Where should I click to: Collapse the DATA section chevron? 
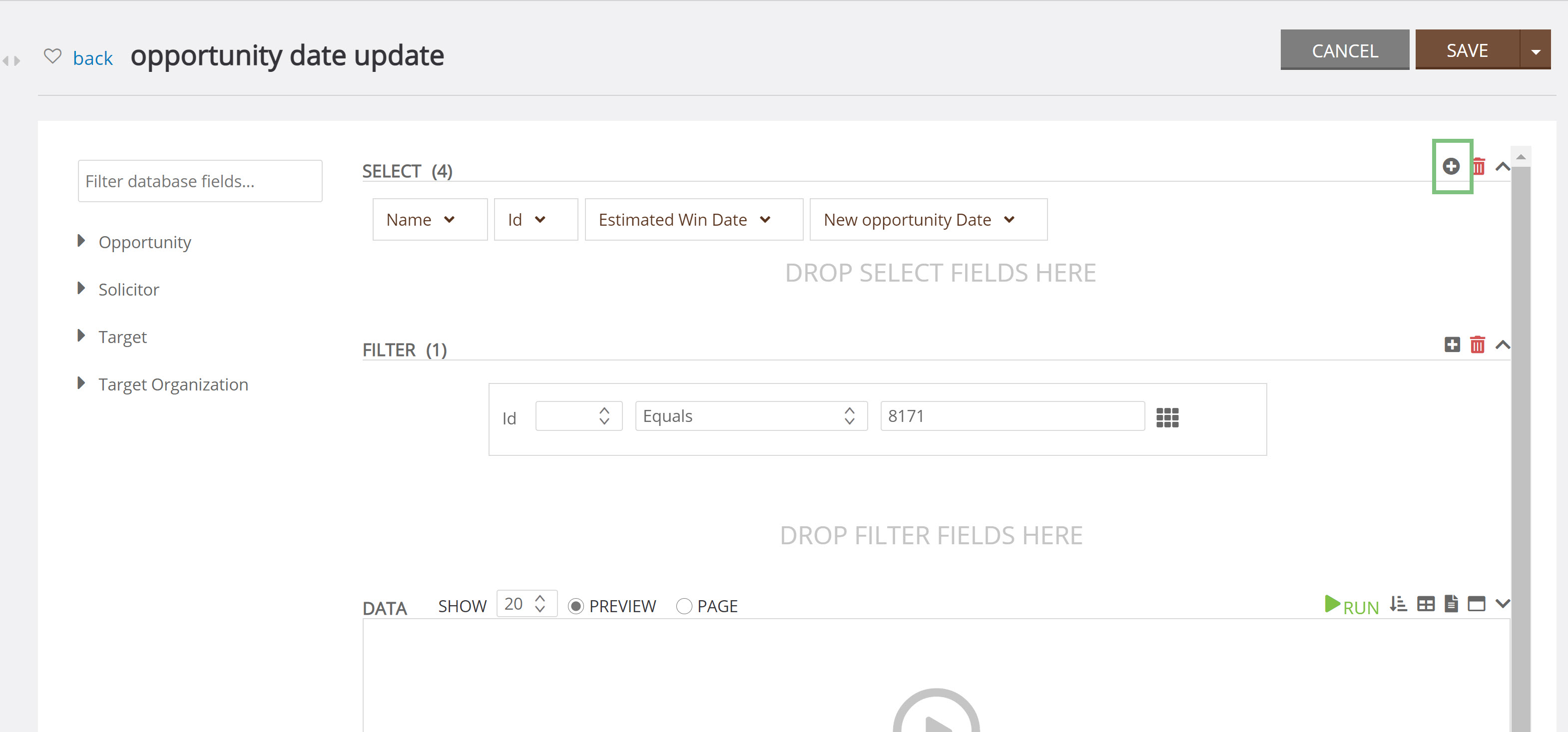pyautogui.click(x=1502, y=604)
